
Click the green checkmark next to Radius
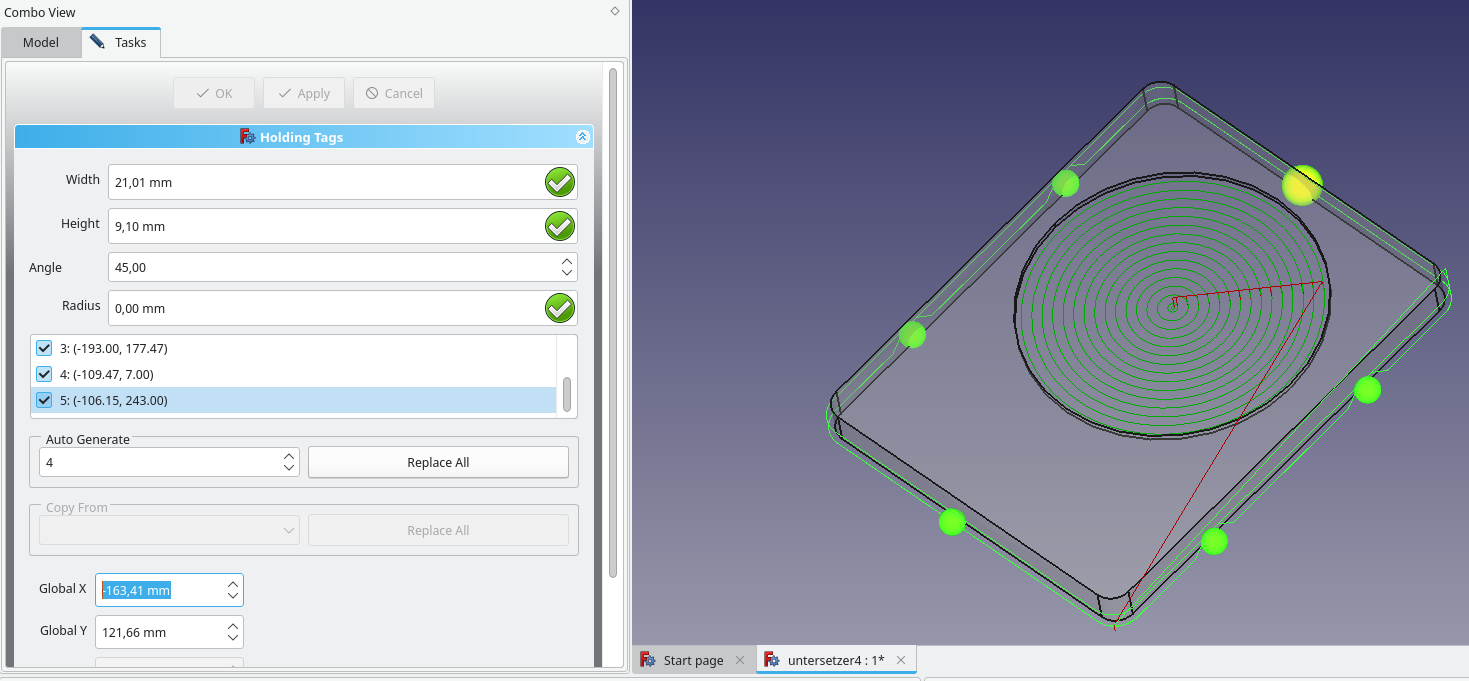tap(559, 308)
